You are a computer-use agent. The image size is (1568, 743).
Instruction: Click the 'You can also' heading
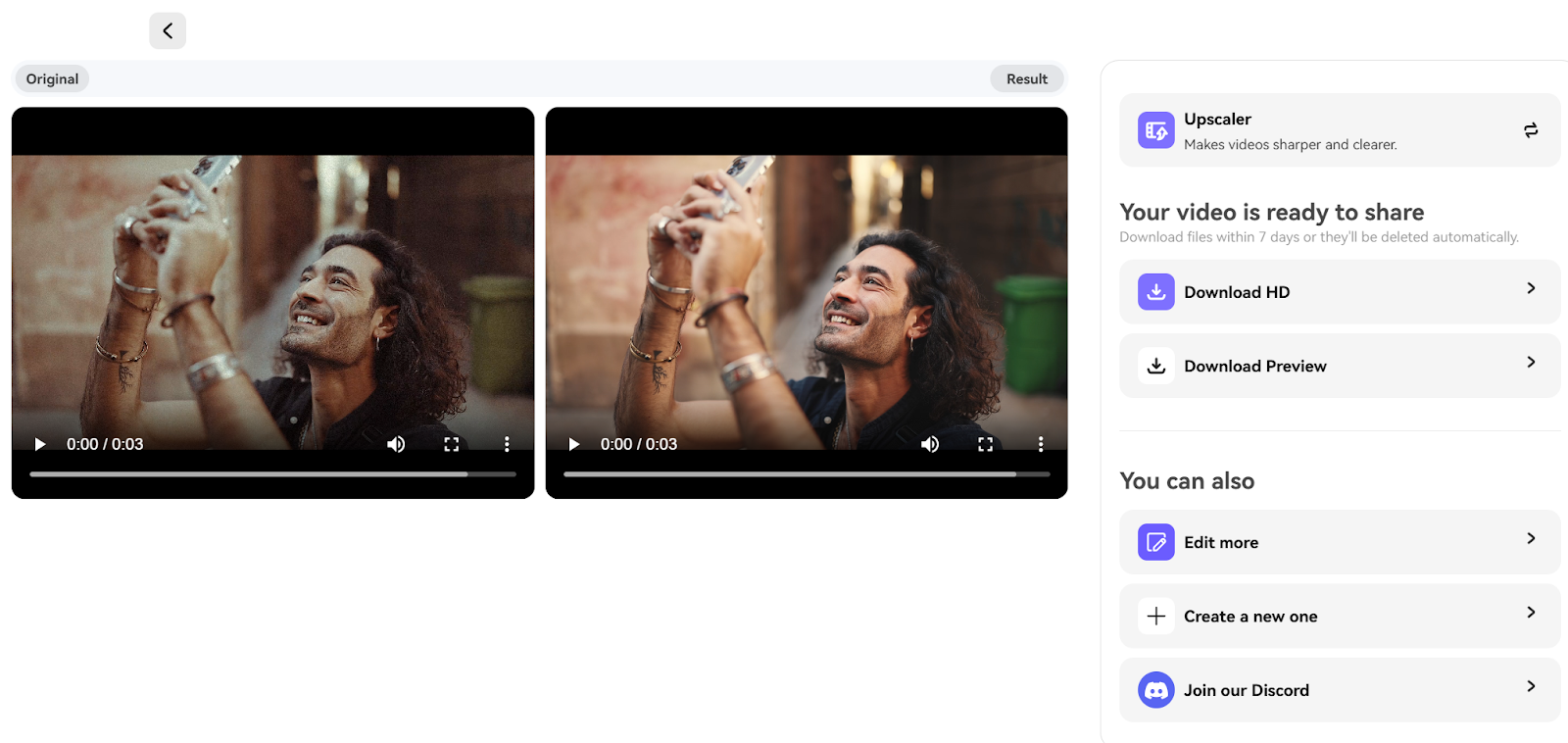click(x=1187, y=480)
